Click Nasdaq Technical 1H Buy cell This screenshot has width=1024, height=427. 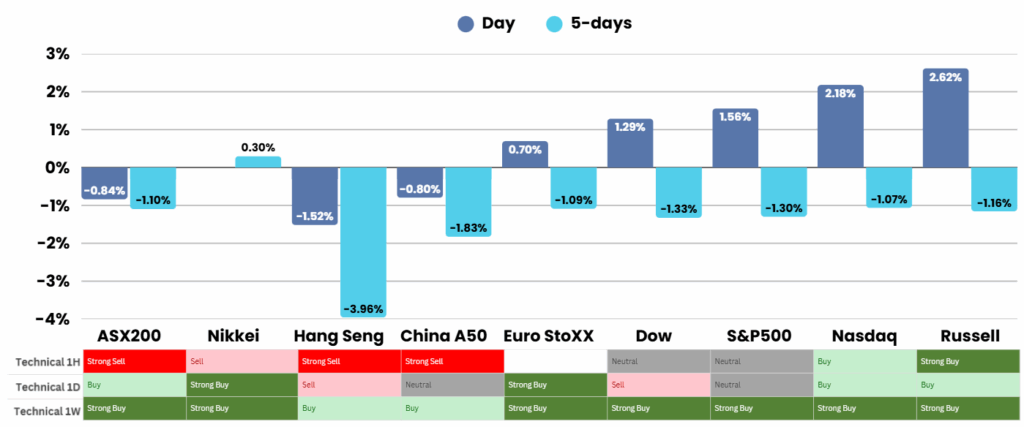(x=865, y=360)
